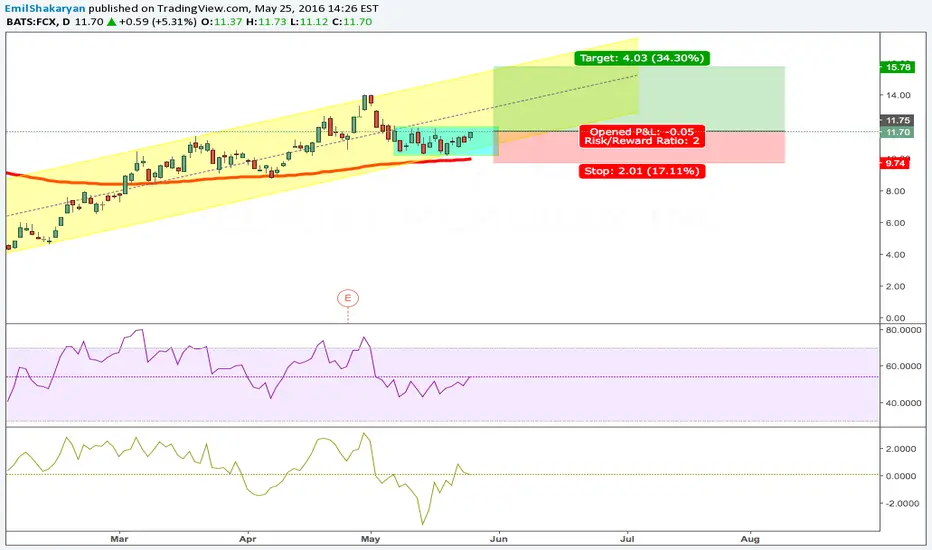Screen dimensions: 932x550
Task: Click the Jun label on time axis
Action: [499, 539]
